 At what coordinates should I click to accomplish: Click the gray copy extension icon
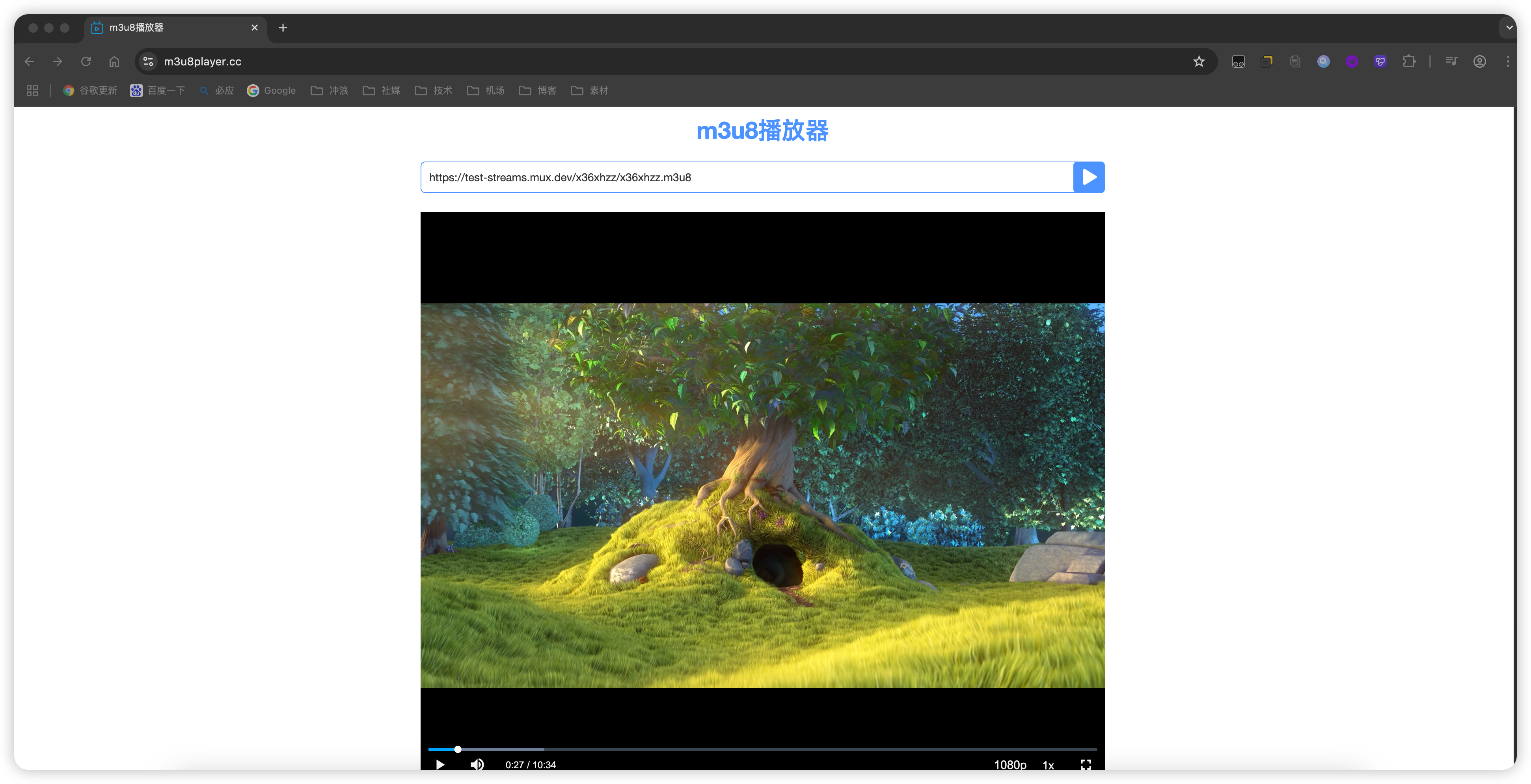[1295, 61]
